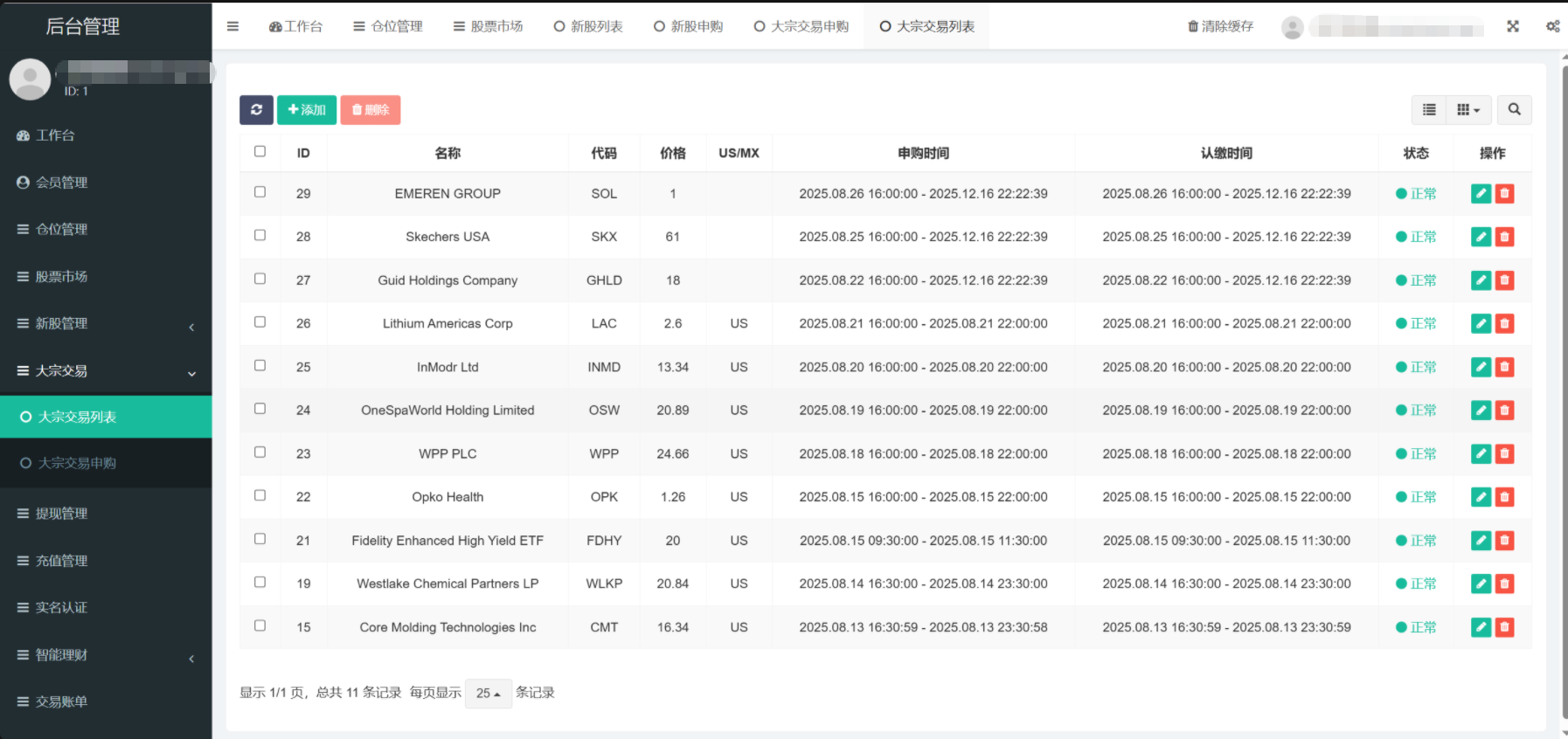The width and height of the screenshot is (1568, 739).
Task: Open the table search icon
Action: 1514,110
